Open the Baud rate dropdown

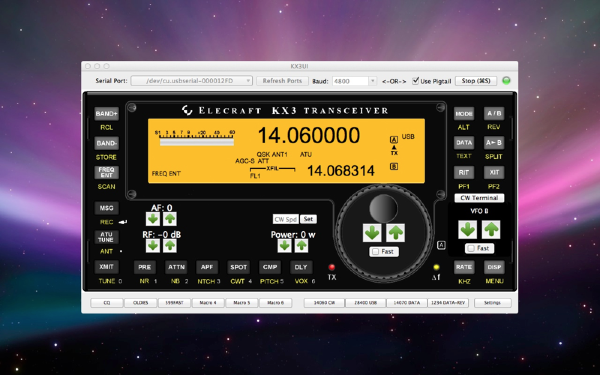354,81
